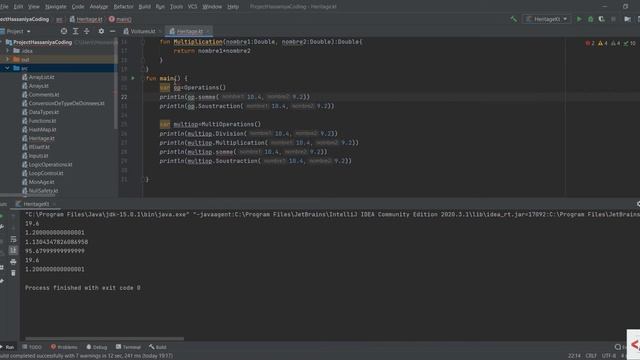Open Run panel settings gear icon

click(638, 204)
